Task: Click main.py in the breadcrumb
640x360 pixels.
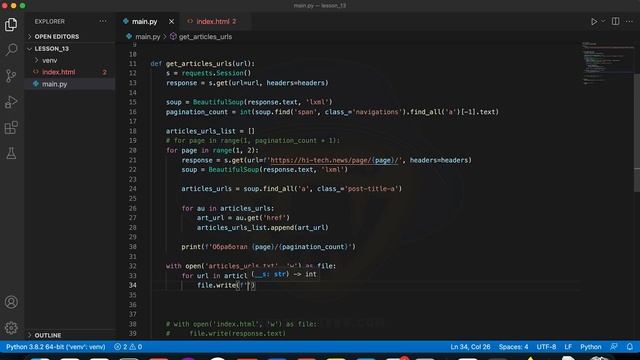Action: (x=147, y=37)
